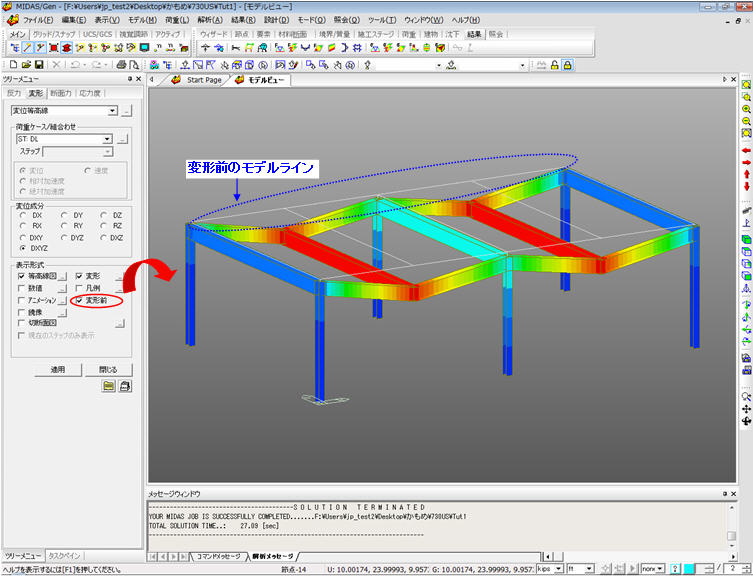The image size is (753, 577).
Task: Click the Print Preview icon
Action: click(x=134, y=65)
